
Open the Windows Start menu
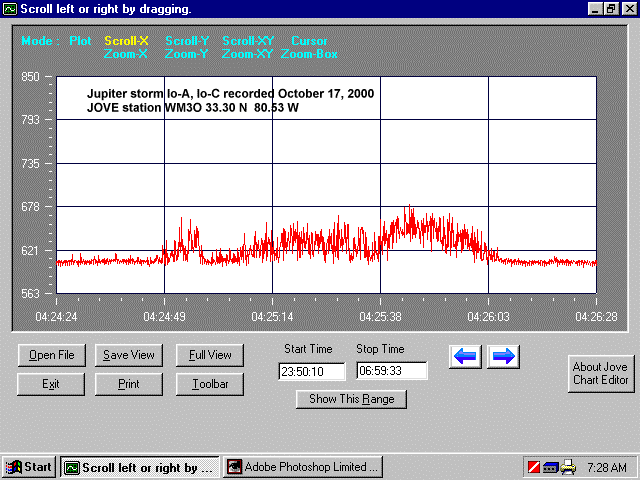(x=29, y=466)
